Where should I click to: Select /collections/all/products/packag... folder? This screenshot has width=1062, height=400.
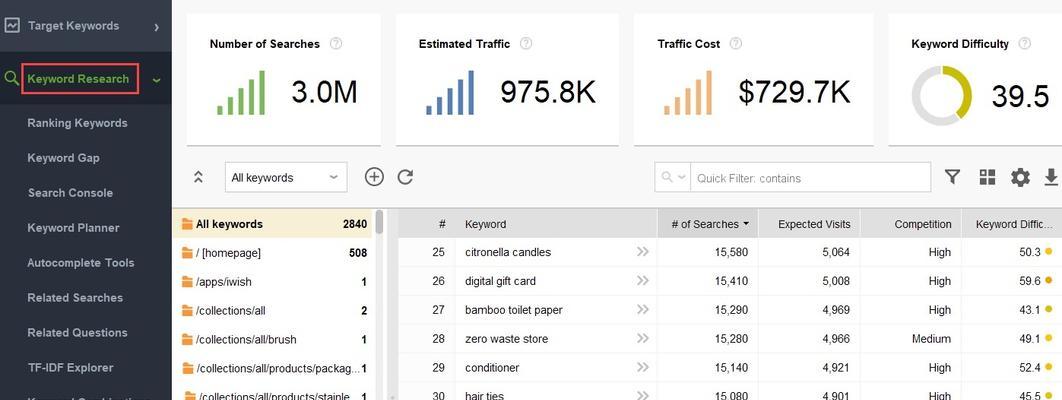(x=274, y=369)
